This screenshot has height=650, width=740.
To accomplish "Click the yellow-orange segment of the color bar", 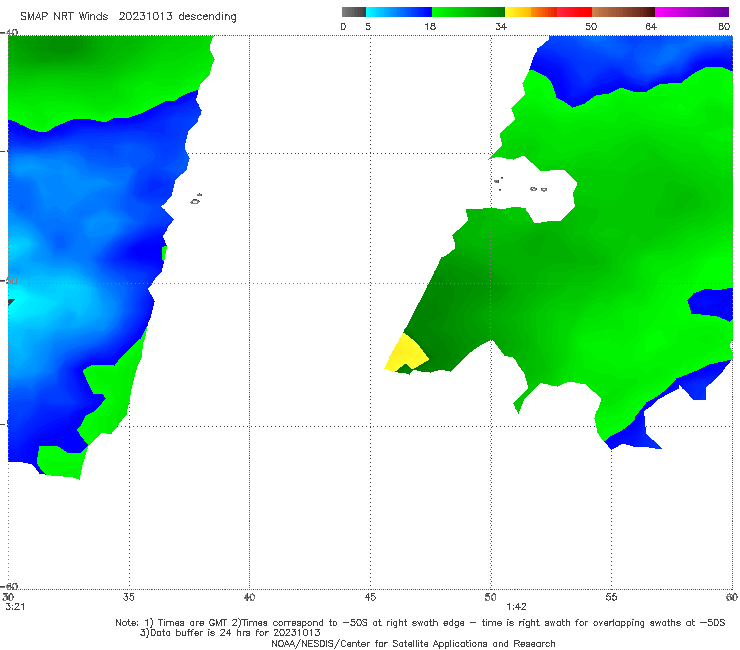I will pos(530,12).
